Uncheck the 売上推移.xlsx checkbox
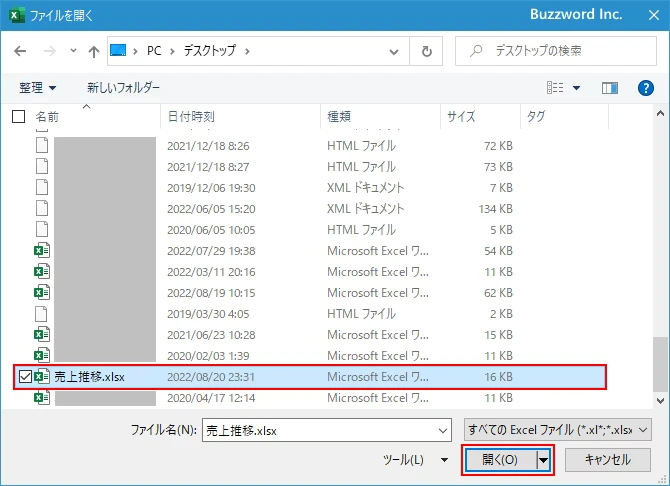Image resolution: width=670 pixels, height=486 pixels. (x=25, y=376)
